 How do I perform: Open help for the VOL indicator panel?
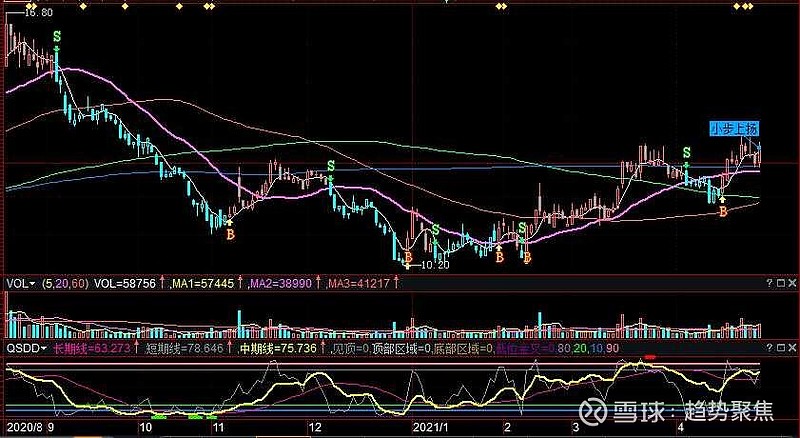click(770, 282)
